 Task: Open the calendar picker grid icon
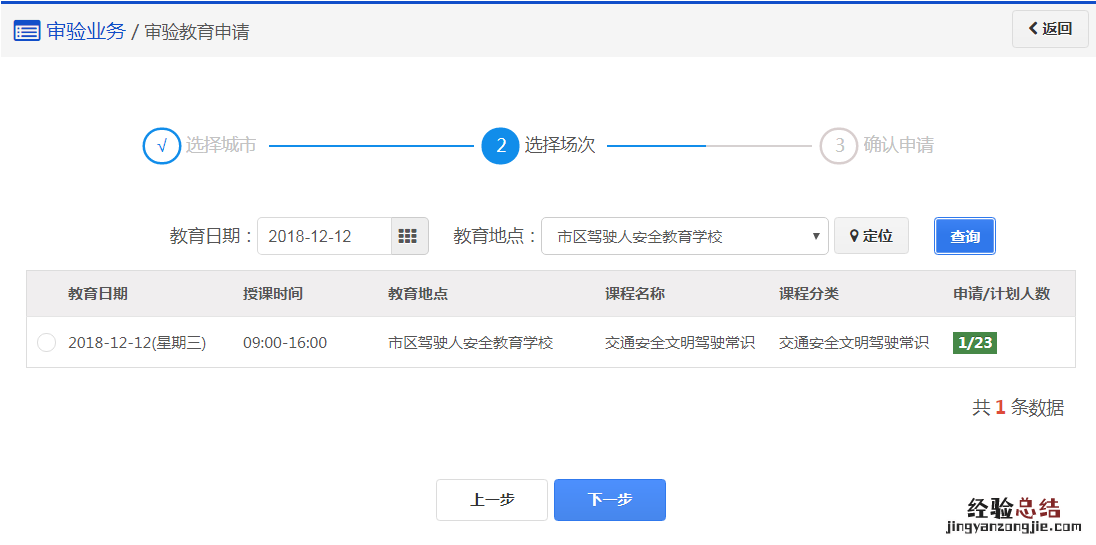tap(408, 236)
